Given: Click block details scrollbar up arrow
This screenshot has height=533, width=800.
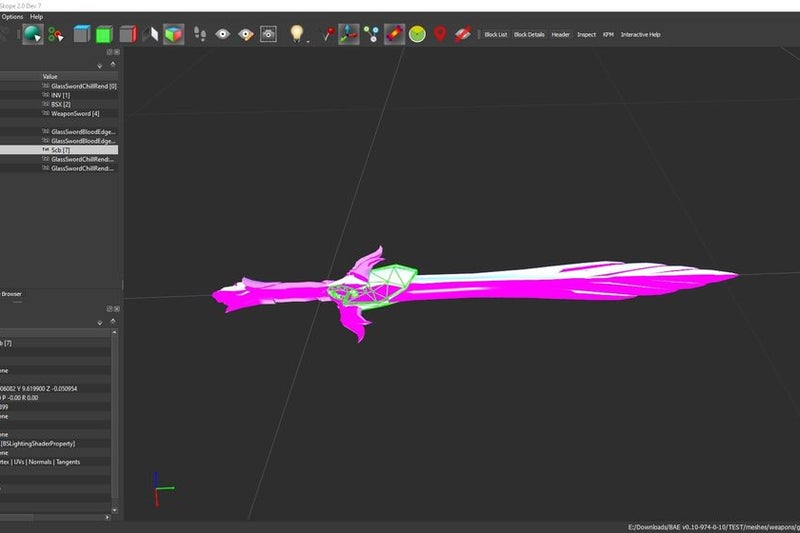Looking at the screenshot, I should pos(114,333).
